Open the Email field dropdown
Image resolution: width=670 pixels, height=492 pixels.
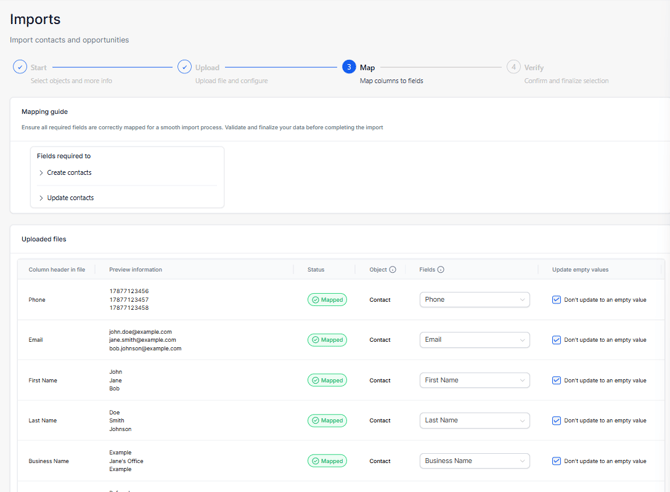pos(474,340)
